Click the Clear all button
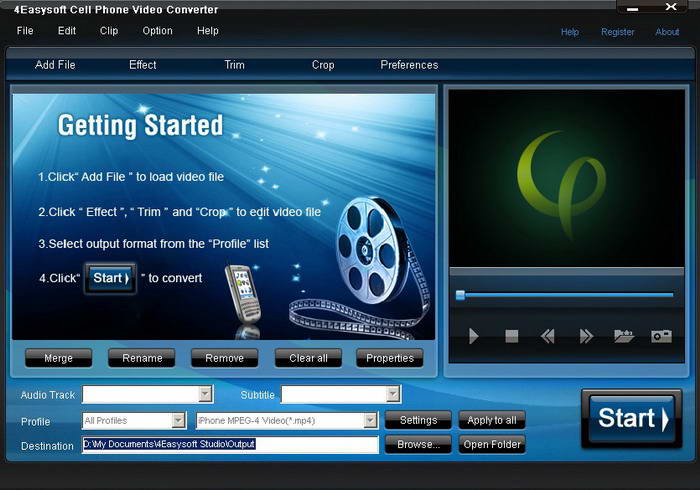Image resolution: width=700 pixels, height=490 pixels. click(x=308, y=358)
